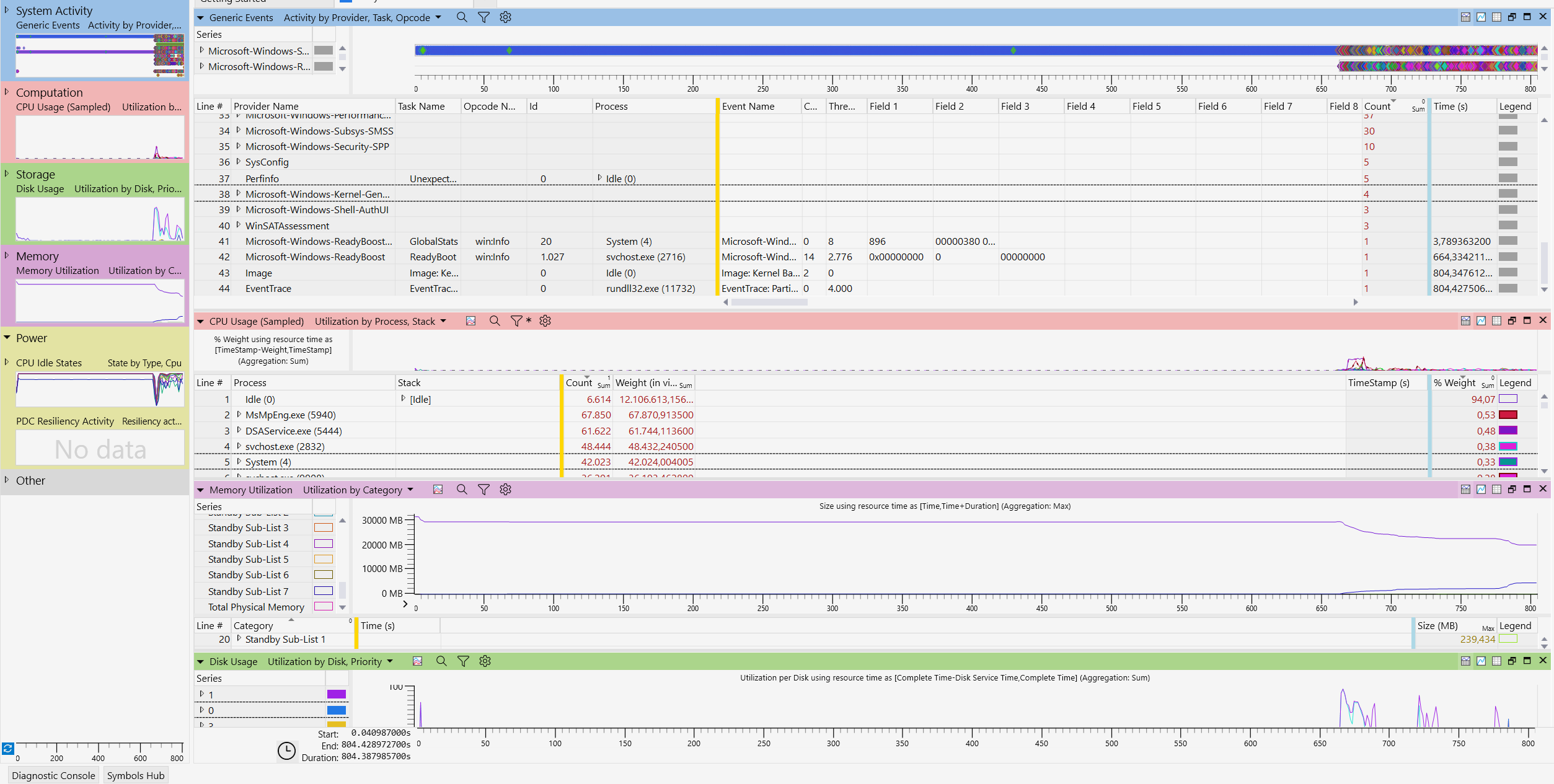
Task: Open Activity by Provider, Task, Opcode preset dropdown
Action: point(438,17)
